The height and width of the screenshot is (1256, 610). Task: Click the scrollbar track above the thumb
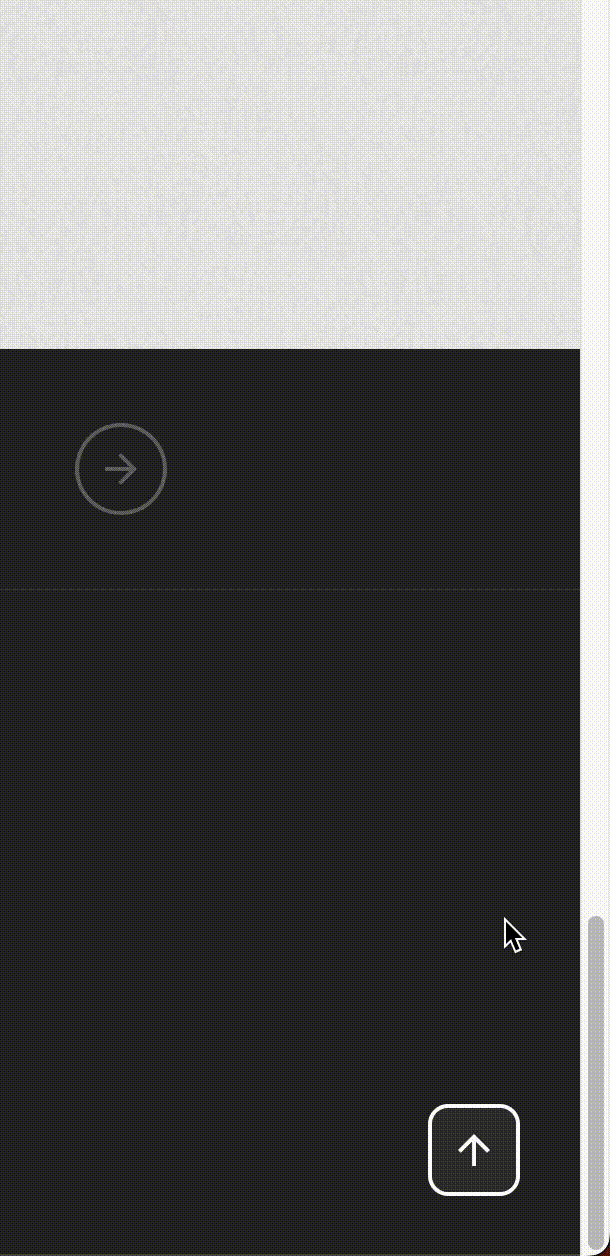point(596,458)
